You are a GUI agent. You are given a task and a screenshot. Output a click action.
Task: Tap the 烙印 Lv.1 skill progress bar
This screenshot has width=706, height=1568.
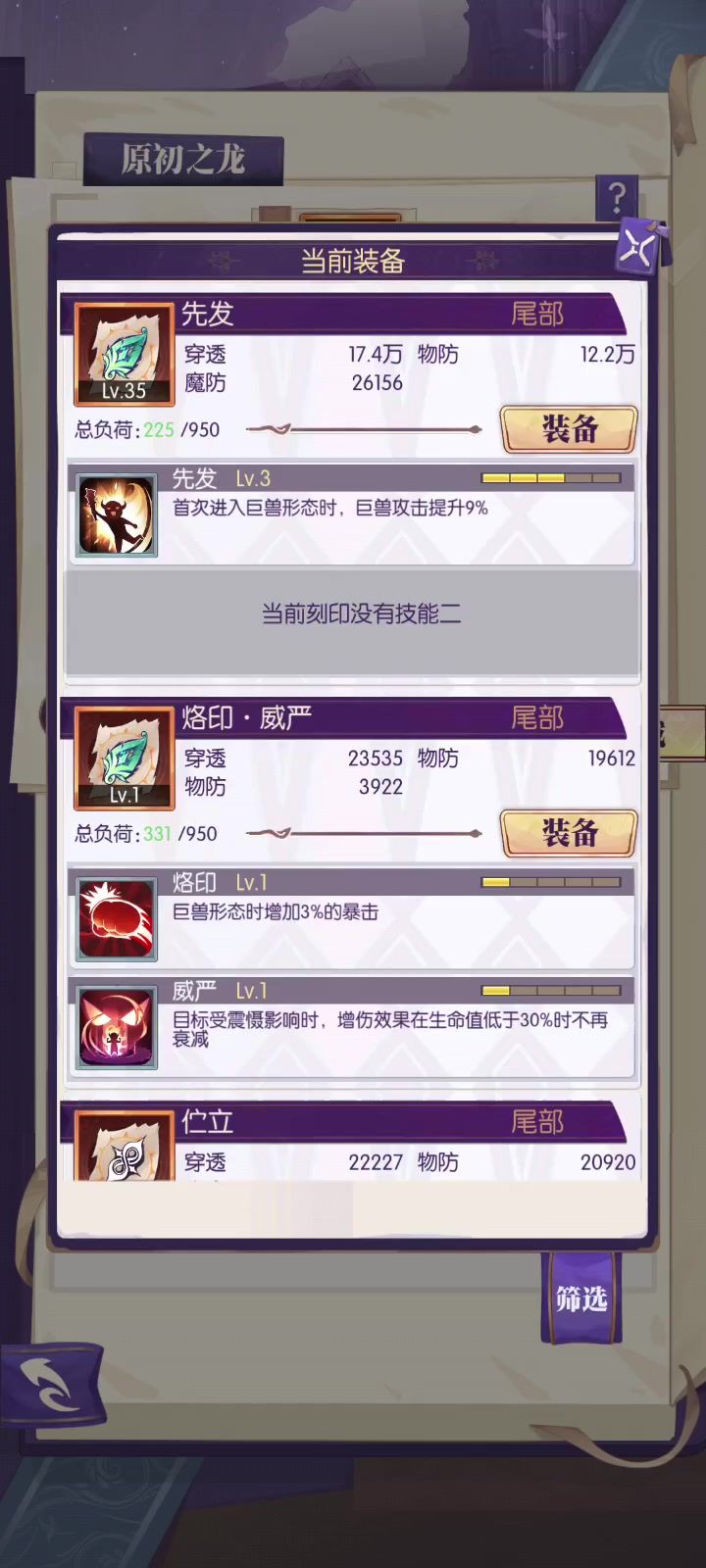pos(551,882)
